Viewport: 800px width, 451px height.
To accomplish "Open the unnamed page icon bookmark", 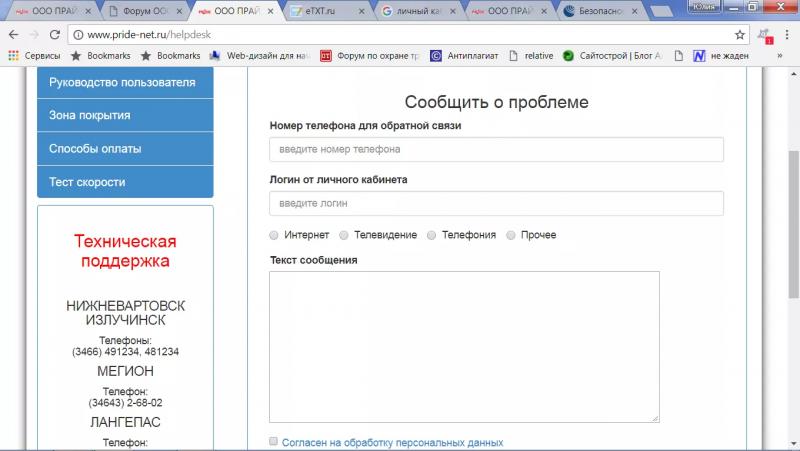I will point(679,56).
